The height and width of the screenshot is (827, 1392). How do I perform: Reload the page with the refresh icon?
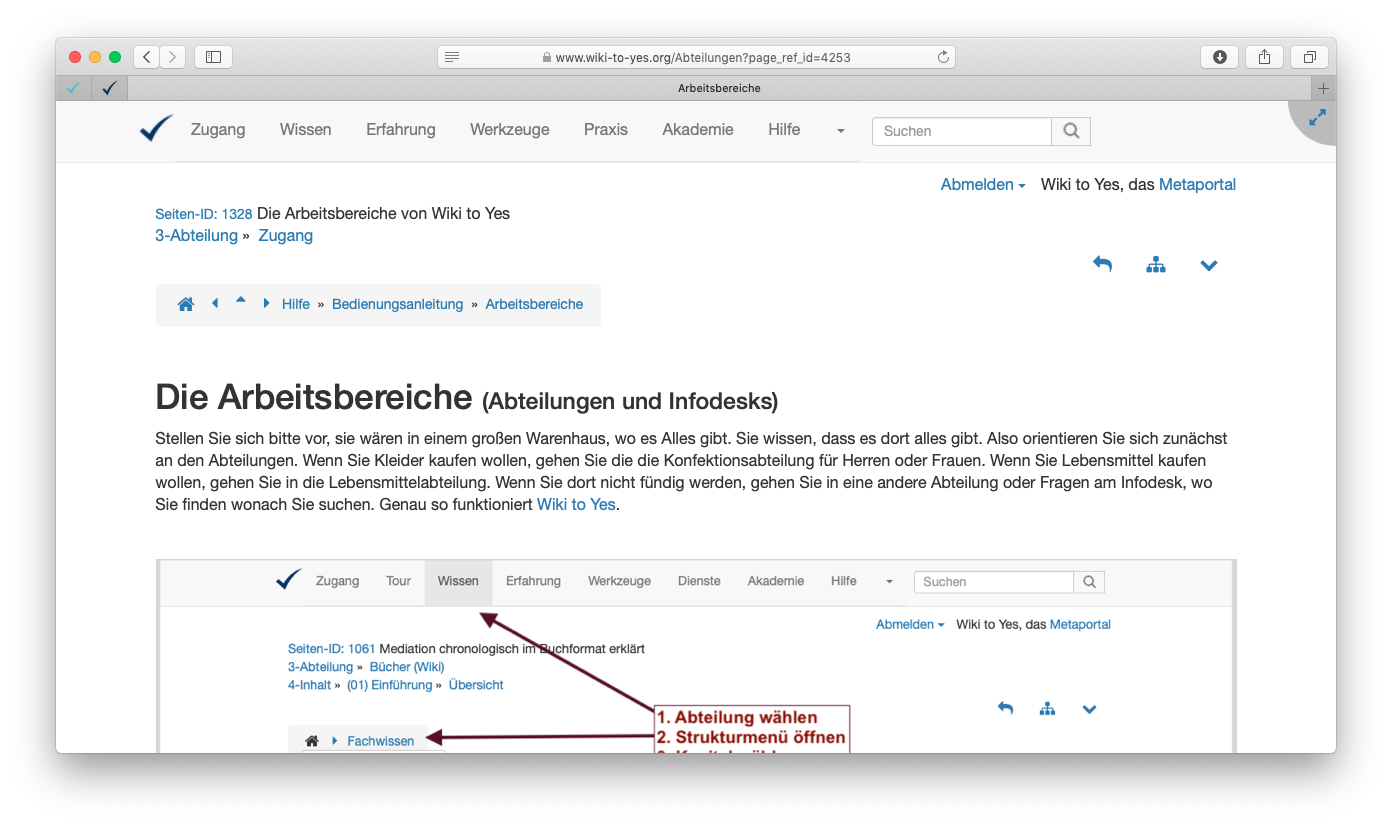tap(942, 57)
